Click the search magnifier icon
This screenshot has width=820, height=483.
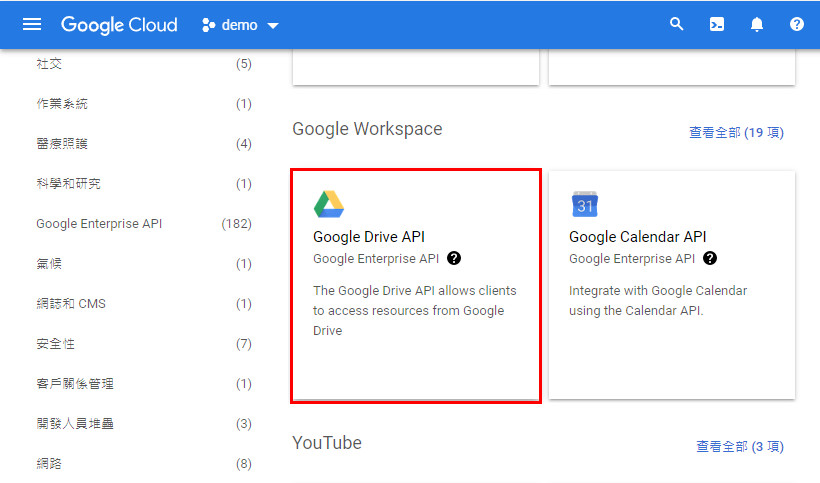point(677,24)
